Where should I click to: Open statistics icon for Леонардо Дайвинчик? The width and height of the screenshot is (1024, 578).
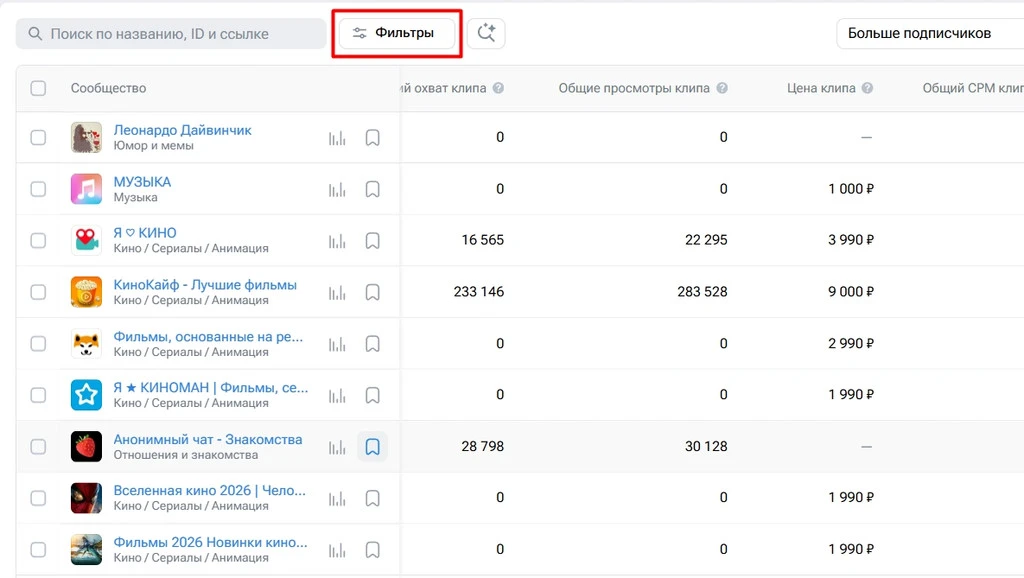pos(337,138)
